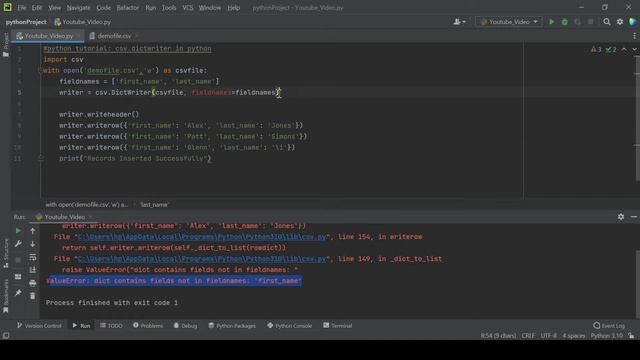The image size is (640, 360).
Task: Click first csv.py link in traceback
Action: tap(202, 237)
